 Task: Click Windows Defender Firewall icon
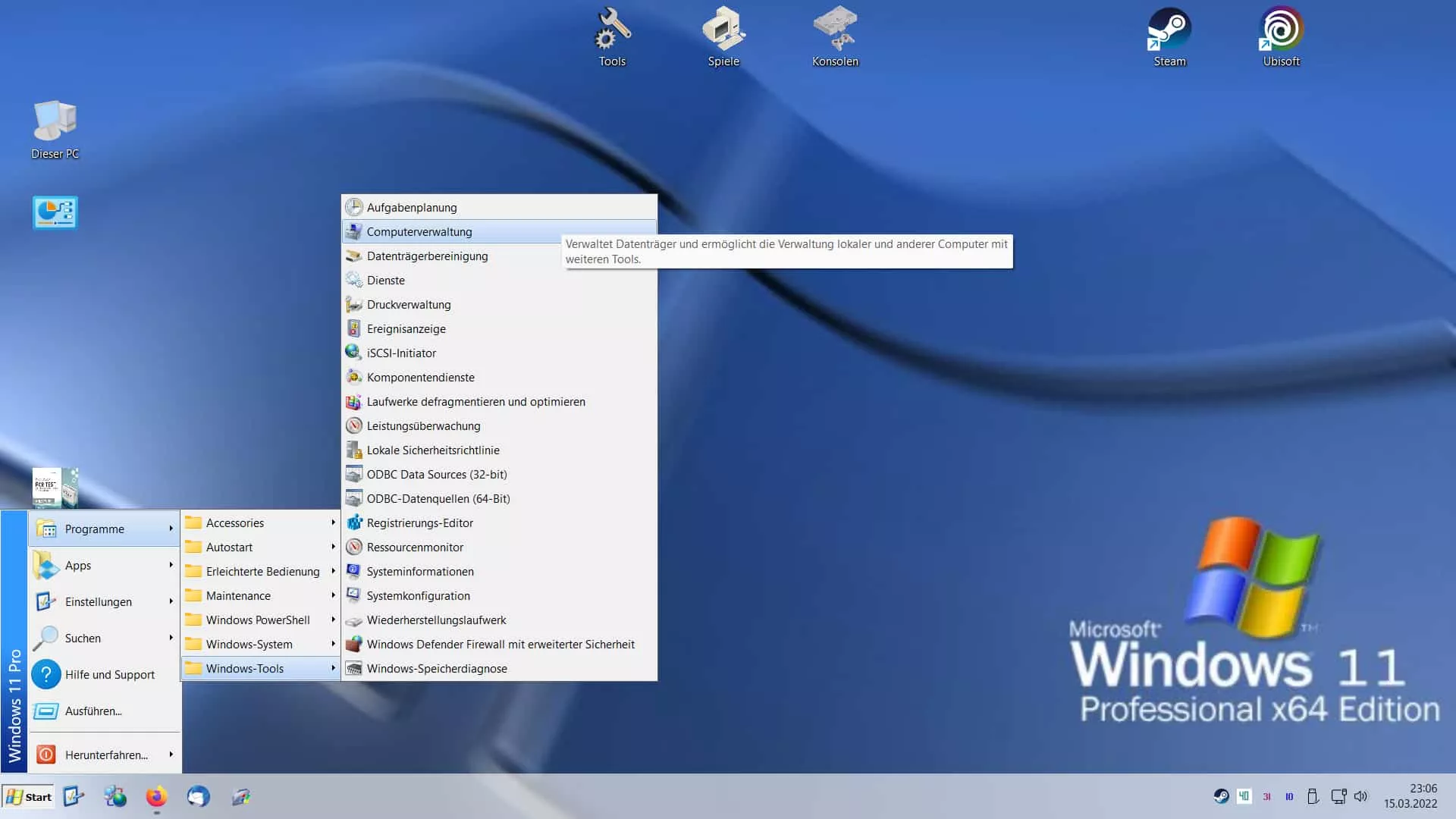pyautogui.click(x=353, y=644)
